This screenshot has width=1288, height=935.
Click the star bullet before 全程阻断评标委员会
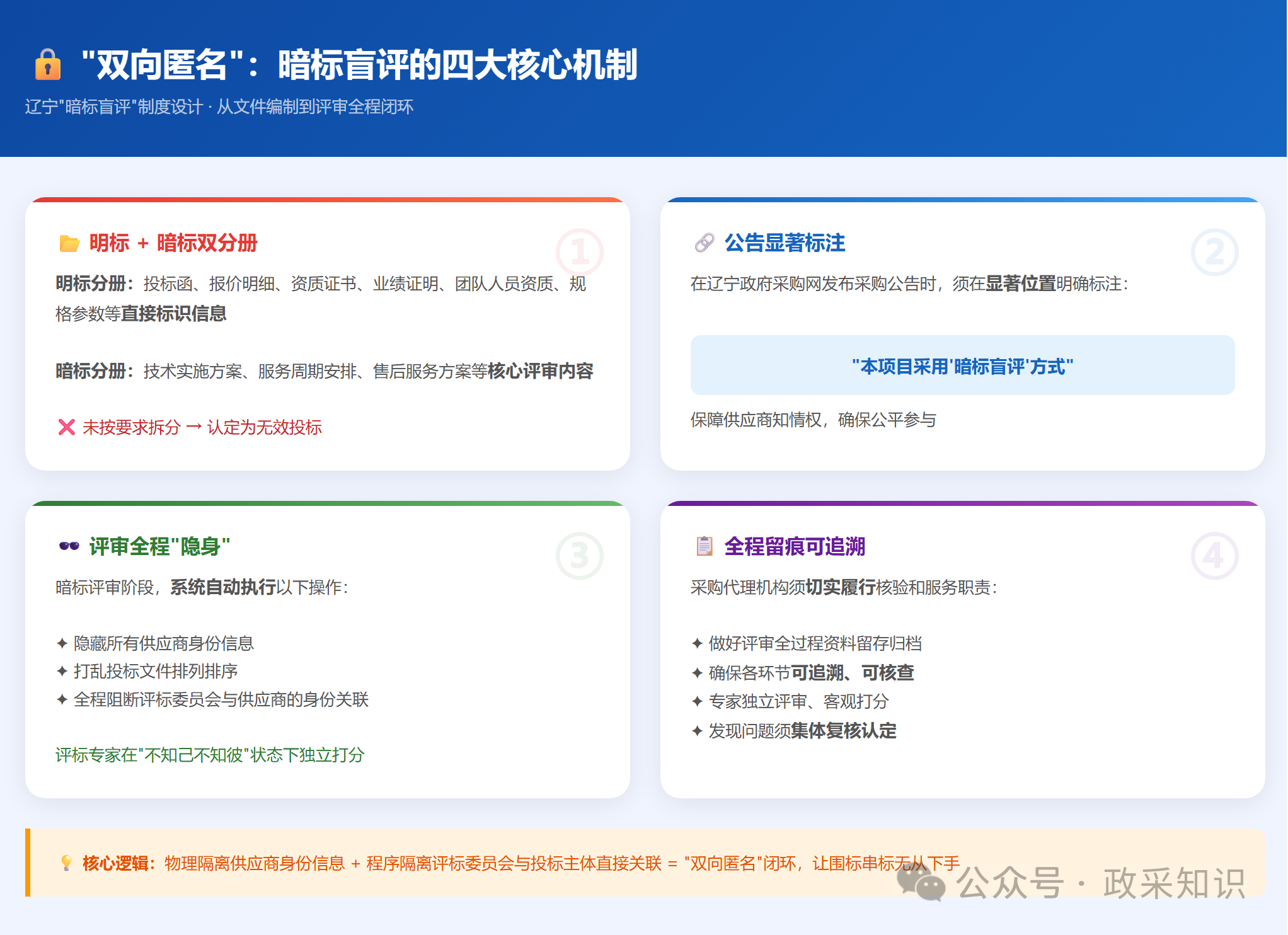(x=62, y=699)
